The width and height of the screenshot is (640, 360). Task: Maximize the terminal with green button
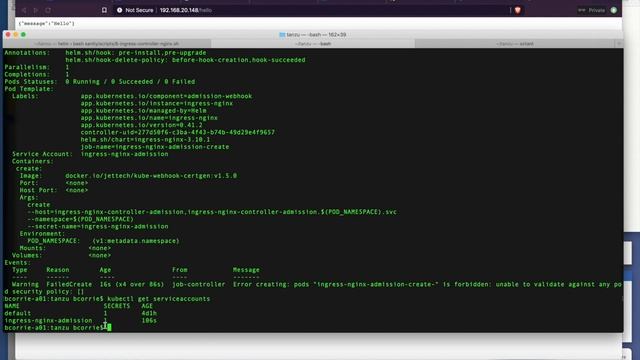coord(23,35)
